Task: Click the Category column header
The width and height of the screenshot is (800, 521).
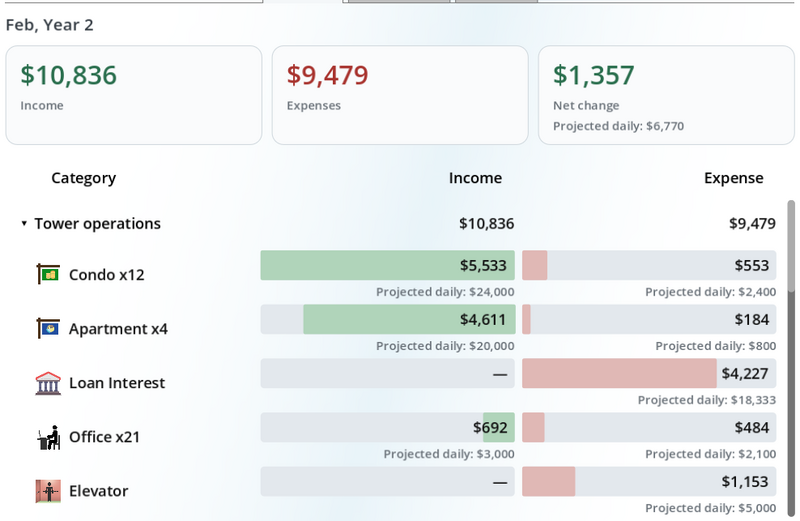Action: (84, 178)
